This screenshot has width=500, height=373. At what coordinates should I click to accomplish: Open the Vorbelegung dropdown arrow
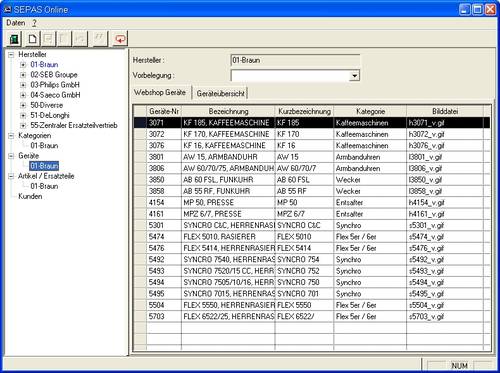click(354, 76)
